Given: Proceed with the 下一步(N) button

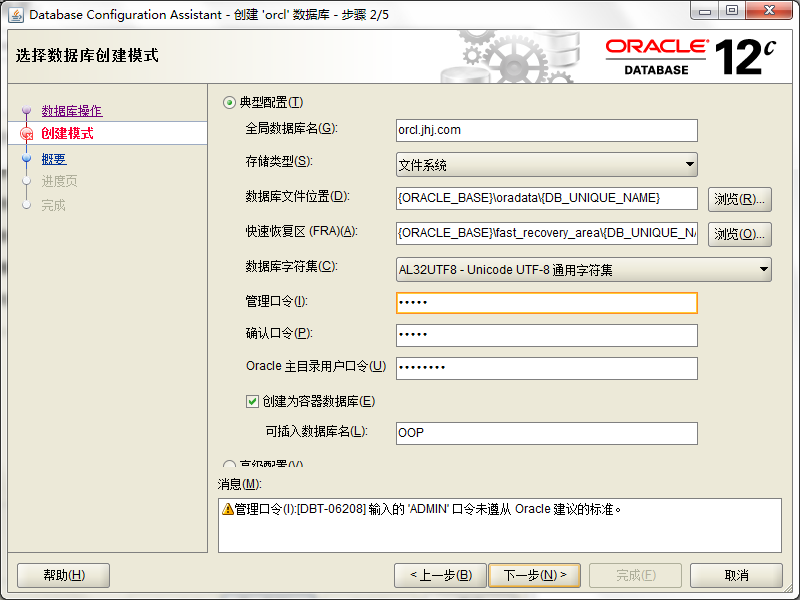Looking at the screenshot, I should [x=535, y=576].
